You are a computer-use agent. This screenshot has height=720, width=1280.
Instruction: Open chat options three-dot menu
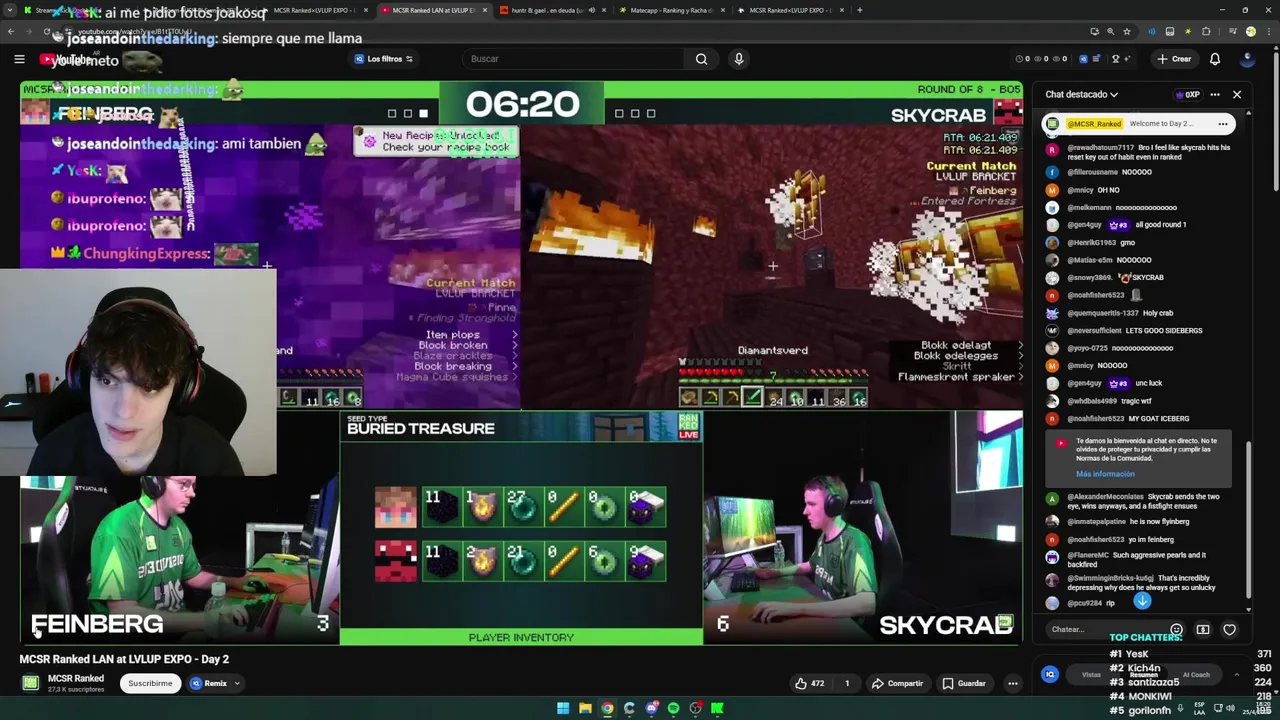(x=1215, y=95)
